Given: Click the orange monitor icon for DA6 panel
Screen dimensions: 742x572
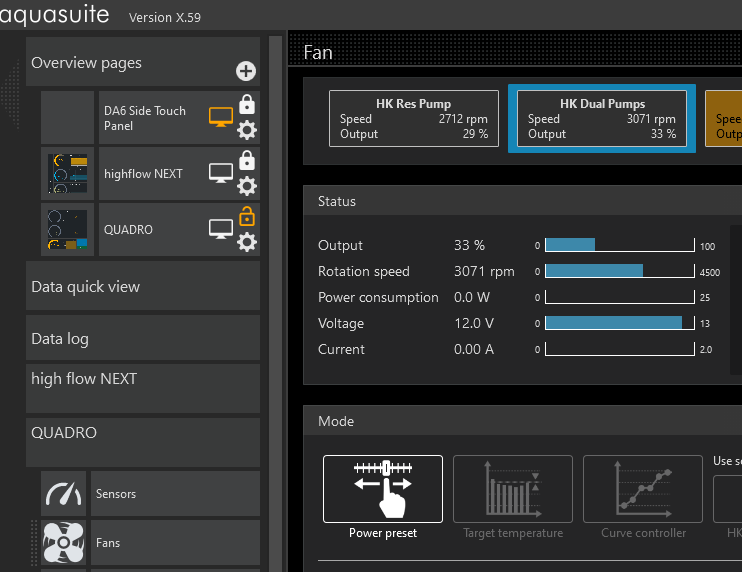Looking at the screenshot, I should point(220,118).
